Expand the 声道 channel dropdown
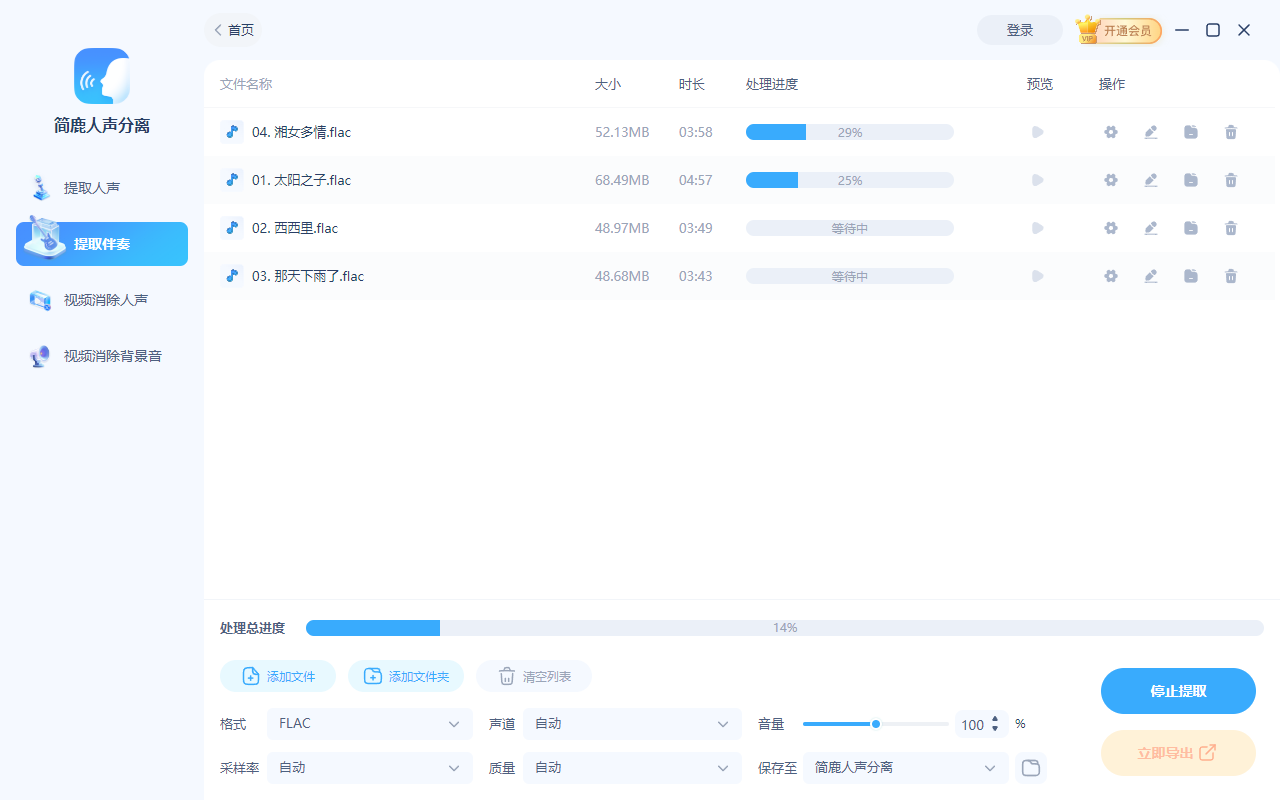This screenshot has height=800, width=1280. pyautogui.click(x=631, y=723)
